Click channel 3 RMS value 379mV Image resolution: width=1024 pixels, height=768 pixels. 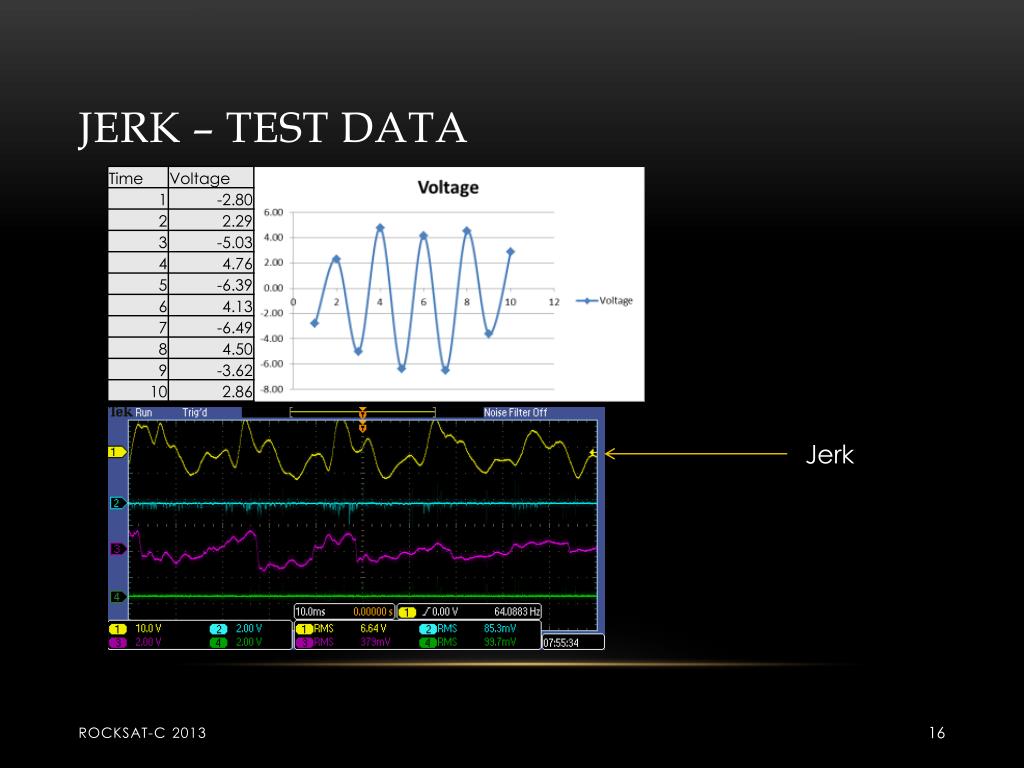point(375,642)
